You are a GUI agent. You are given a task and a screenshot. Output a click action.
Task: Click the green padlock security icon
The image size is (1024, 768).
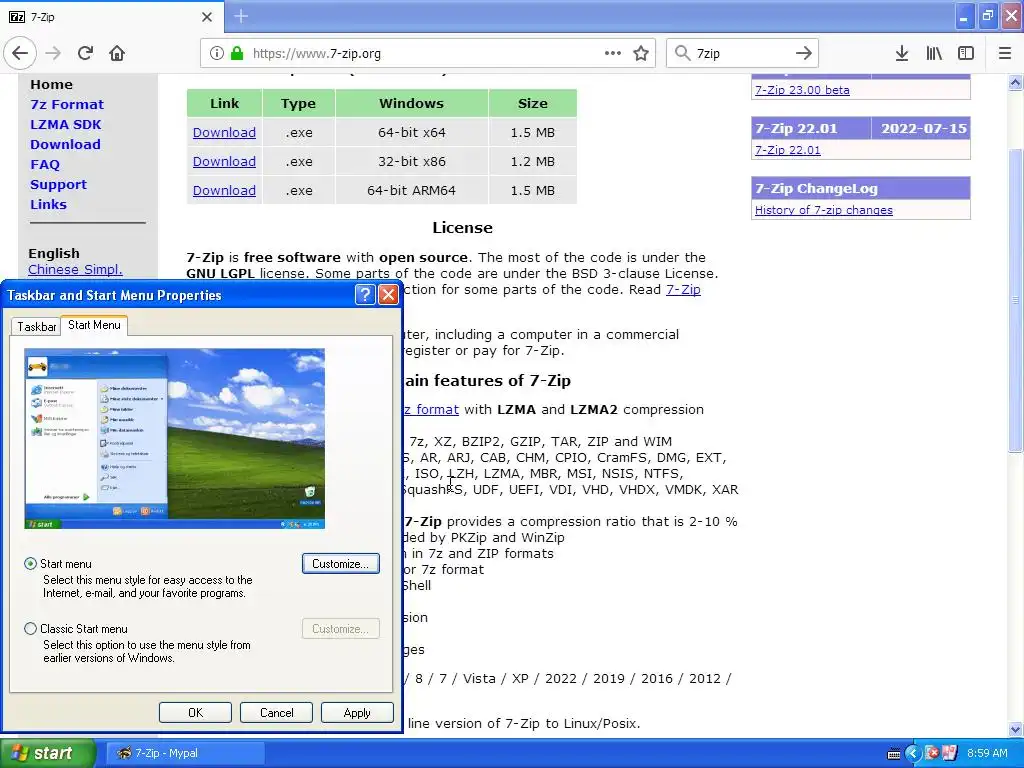(x=237, y=53)
